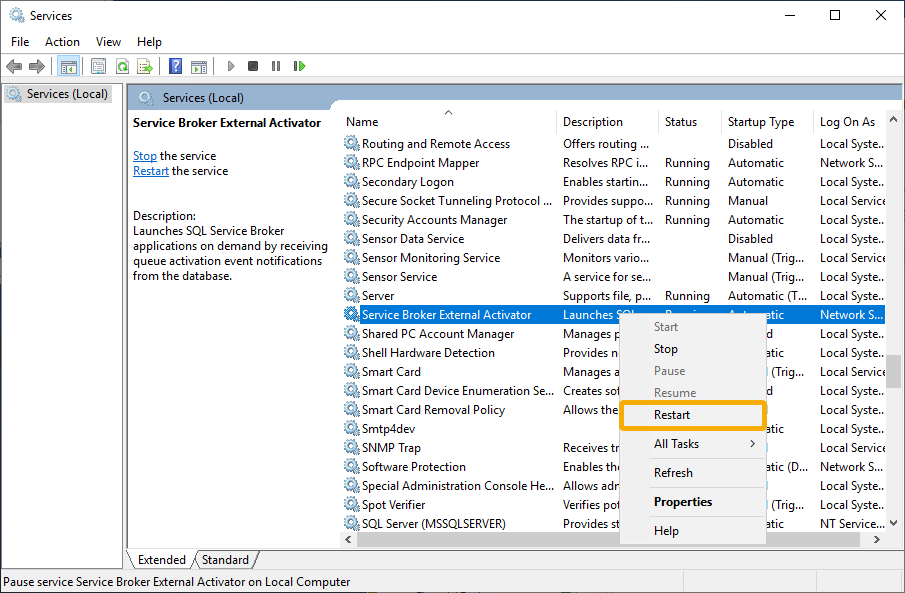This screenshot has width=905, height=593.
Task: Open the Help menu in menu bar
Action: (x=149, y=42)
